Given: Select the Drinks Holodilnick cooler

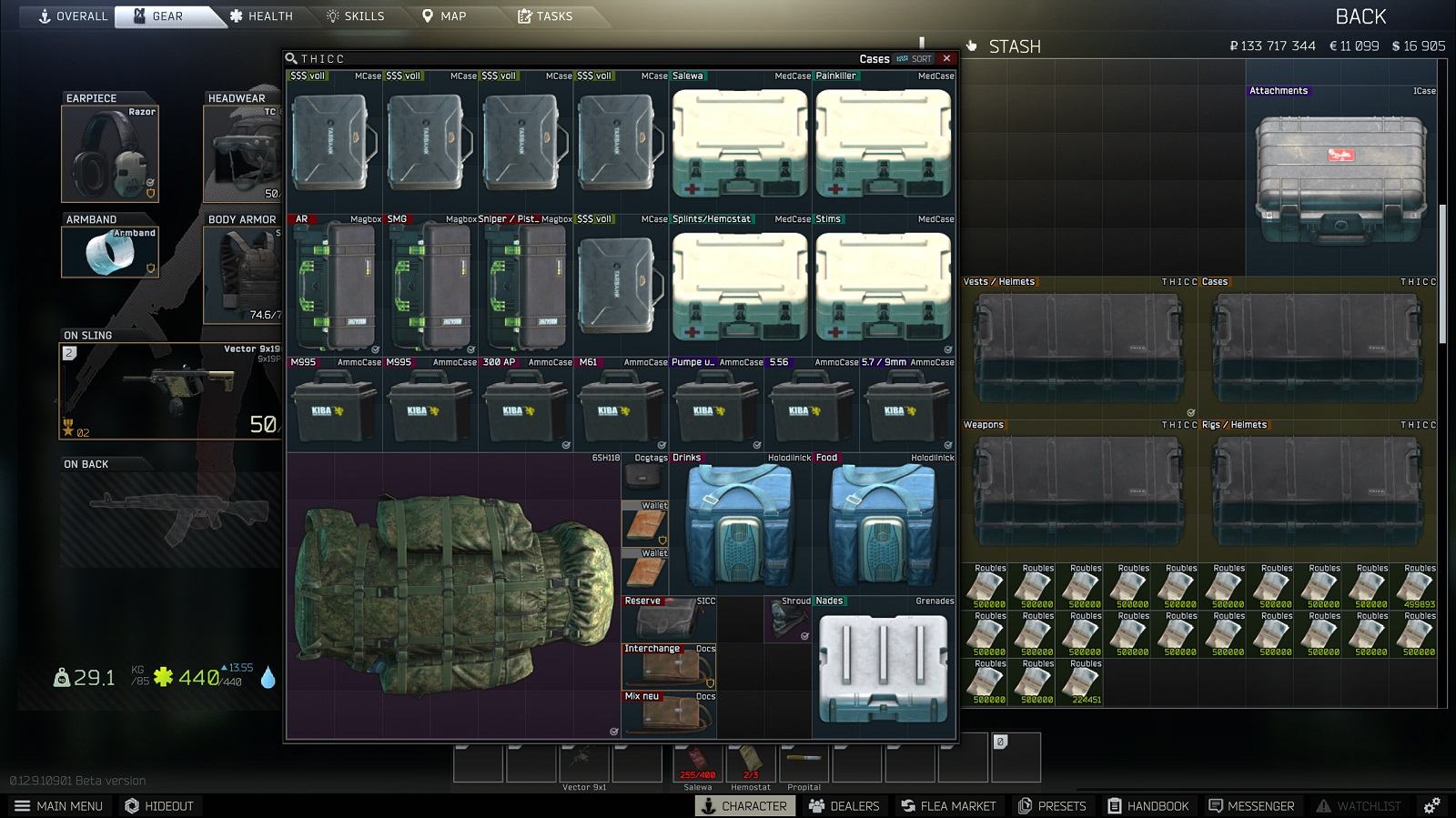Looking at the screenshot, I should pyautogui.click(x=741, y=523).
